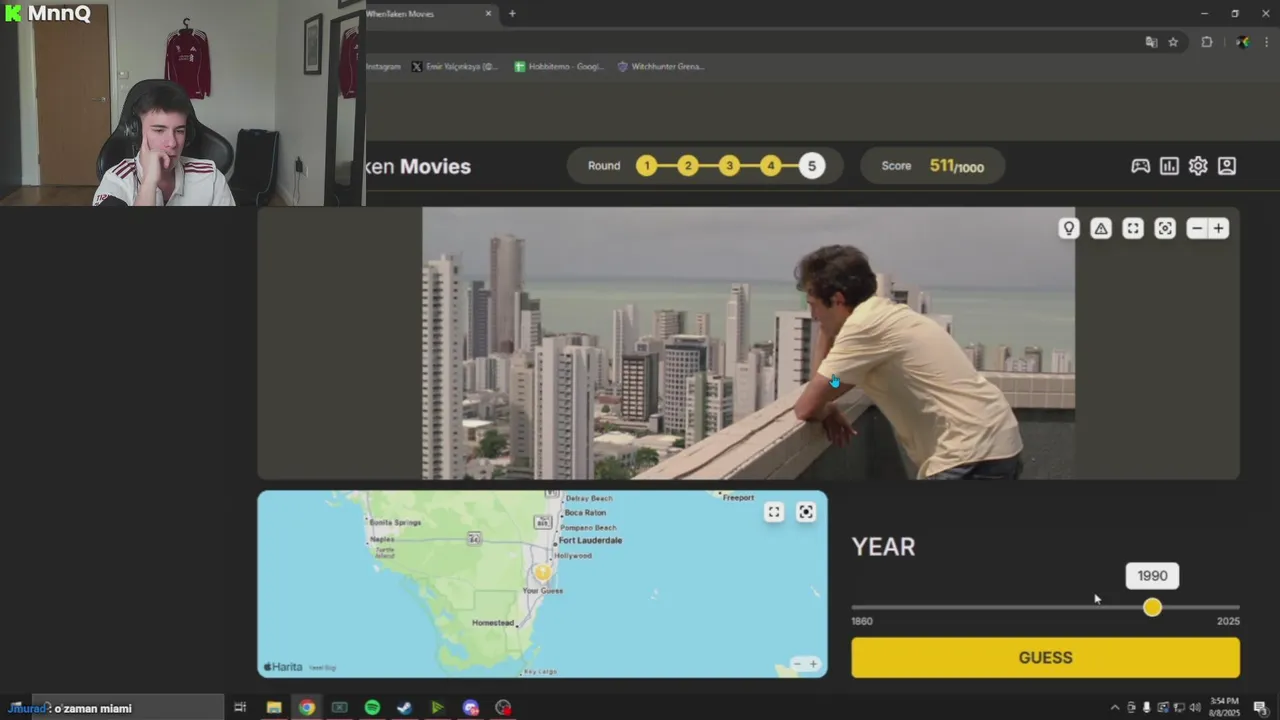The image size is (1280, 720).
Task: Open Hobbitemo Google Sheets bookmark
Action: click(559, 67)
